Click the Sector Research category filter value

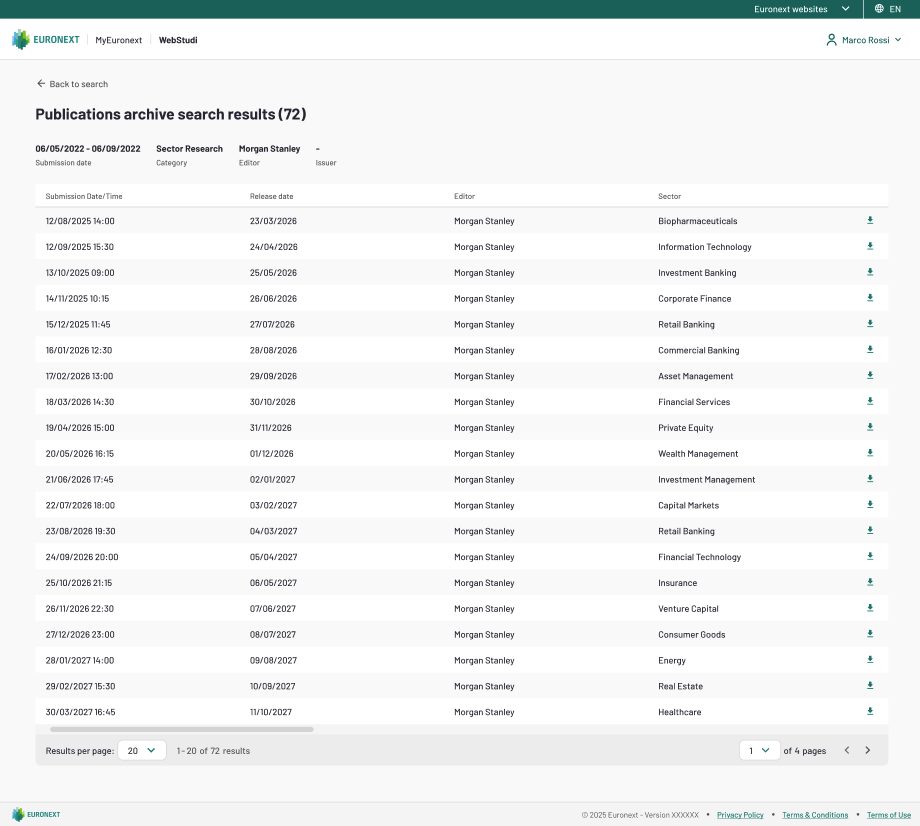tap(190, 149)
